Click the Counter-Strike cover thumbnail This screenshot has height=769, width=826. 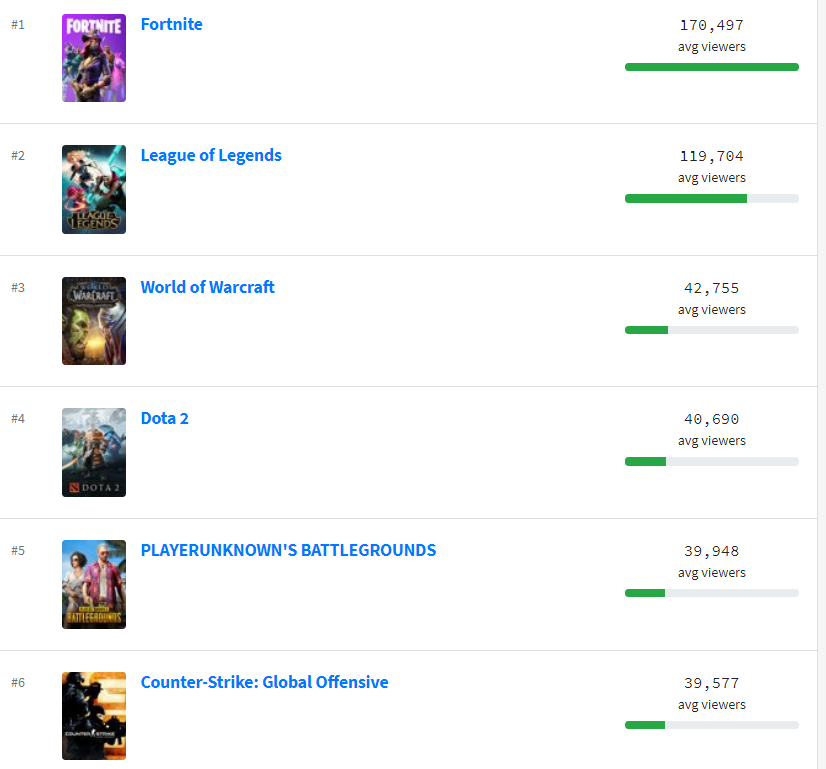coord(94,716)
